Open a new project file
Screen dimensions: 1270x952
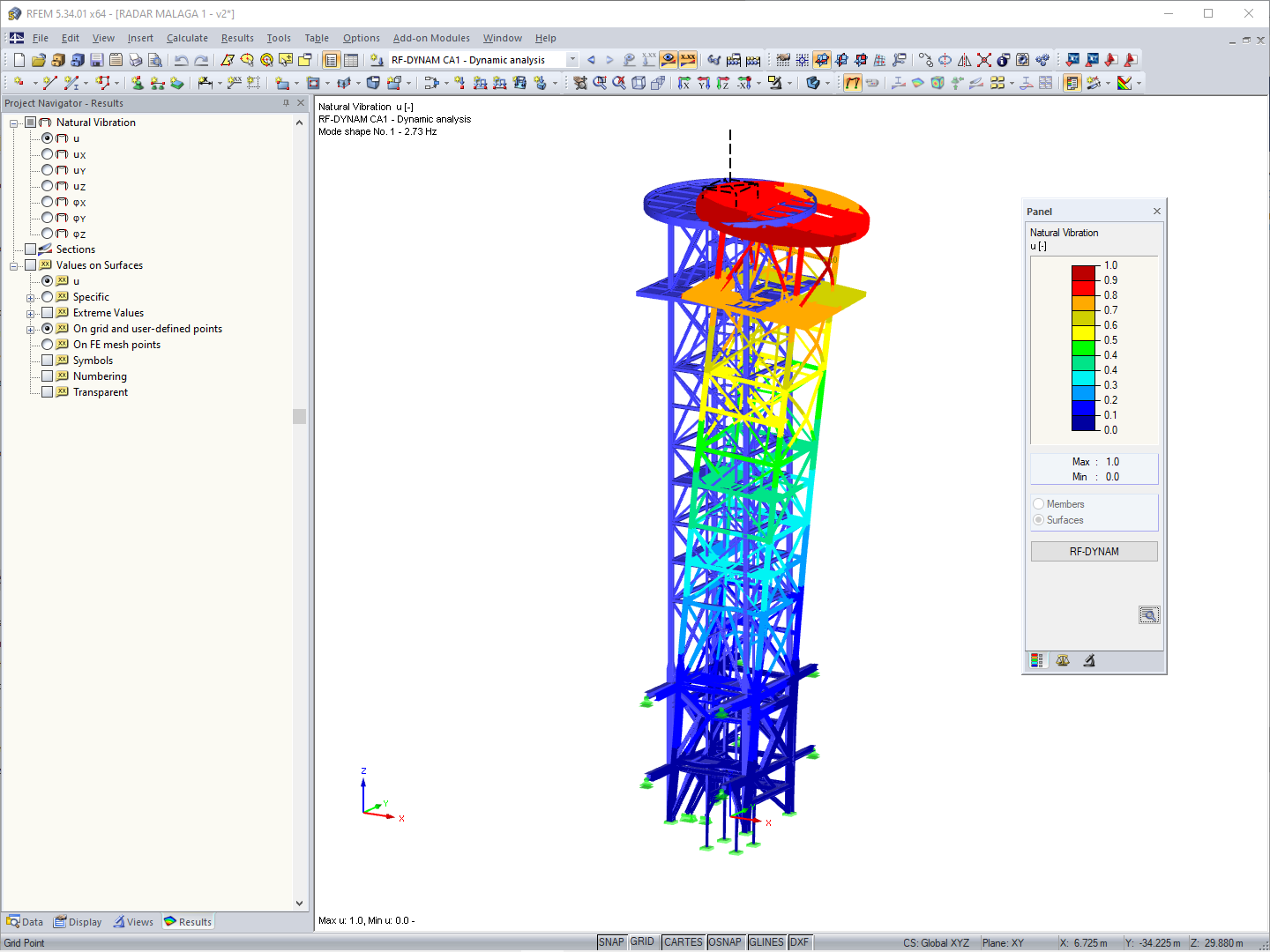click(x=18, y=59)
